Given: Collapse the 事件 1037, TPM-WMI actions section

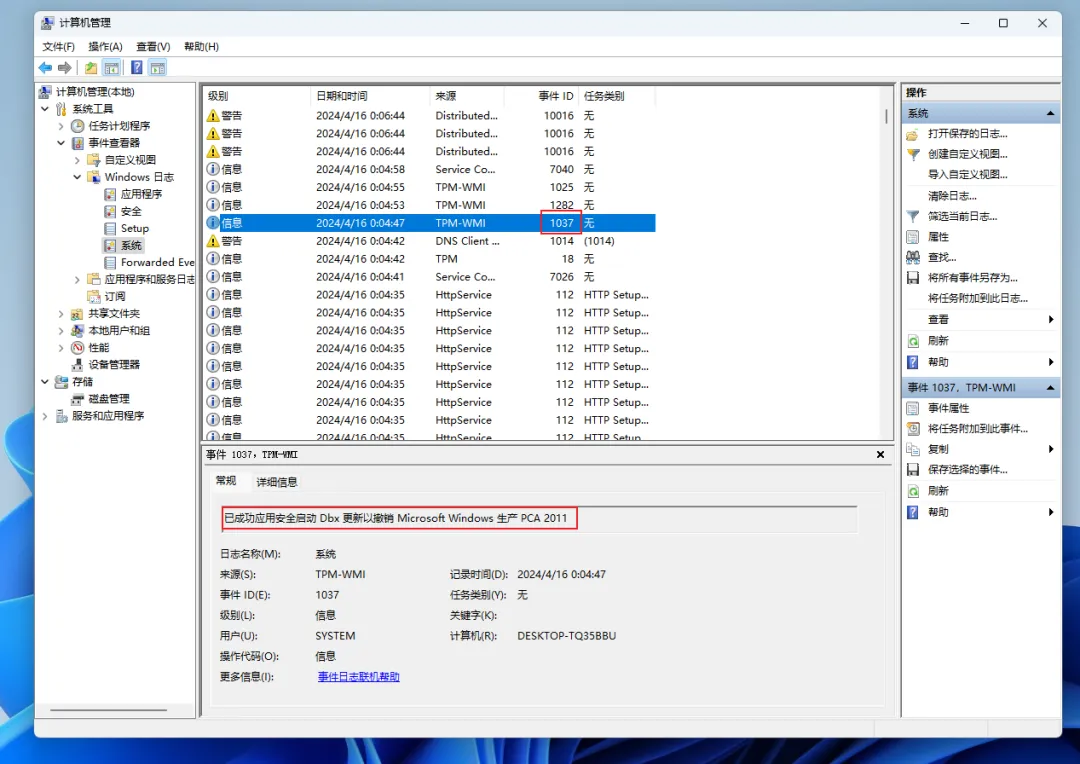Looking at the screenshot, I should [x=1050, y=388].
